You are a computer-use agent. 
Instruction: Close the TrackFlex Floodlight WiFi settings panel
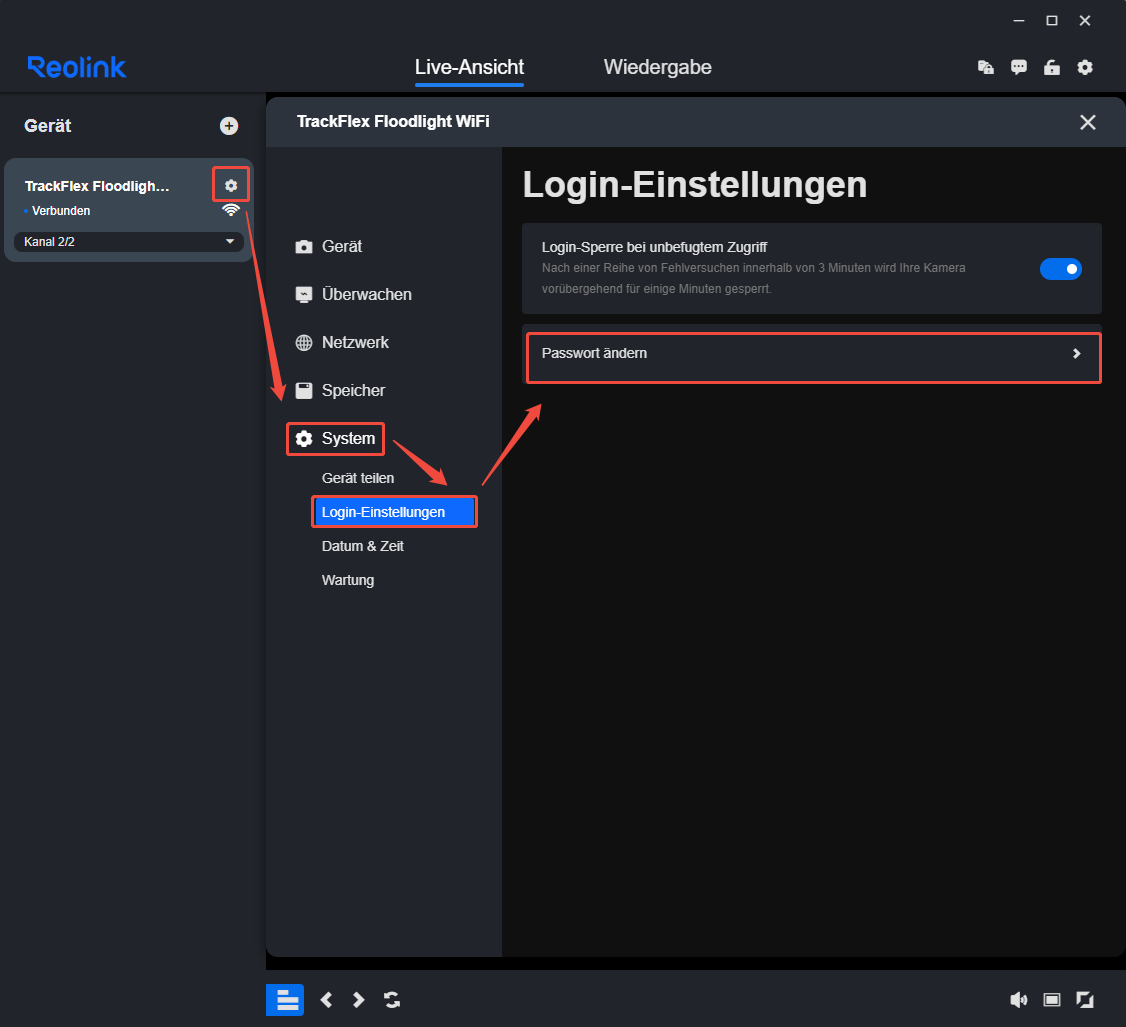point(1087,122)
